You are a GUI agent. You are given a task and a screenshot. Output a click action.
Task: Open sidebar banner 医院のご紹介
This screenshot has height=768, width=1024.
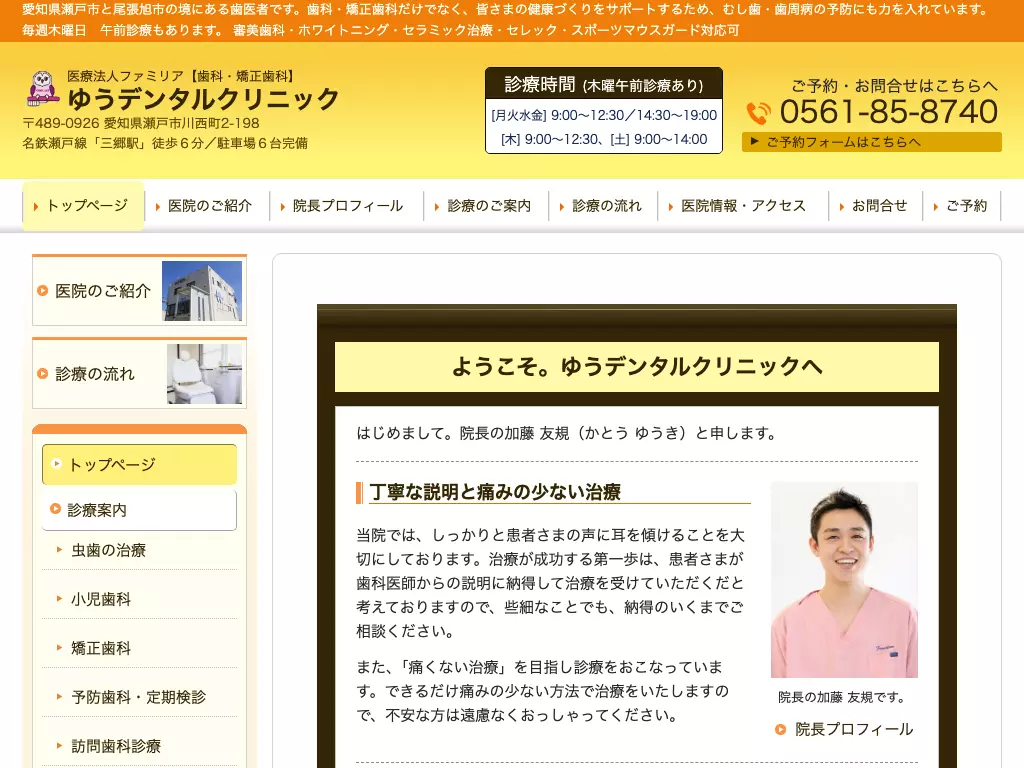pos(139,291)
